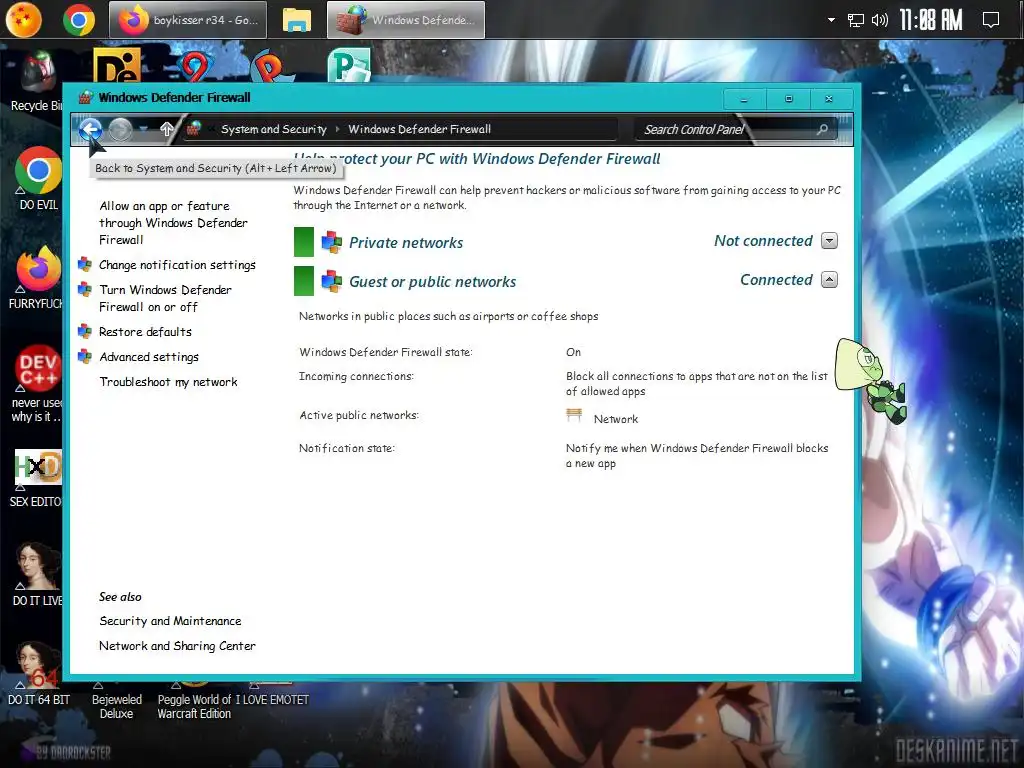The width and height of the screenshot is (1024, 768).
Task: Click shield icon beside Turn Firewall on or off
Action: click(x=85, y=289)
